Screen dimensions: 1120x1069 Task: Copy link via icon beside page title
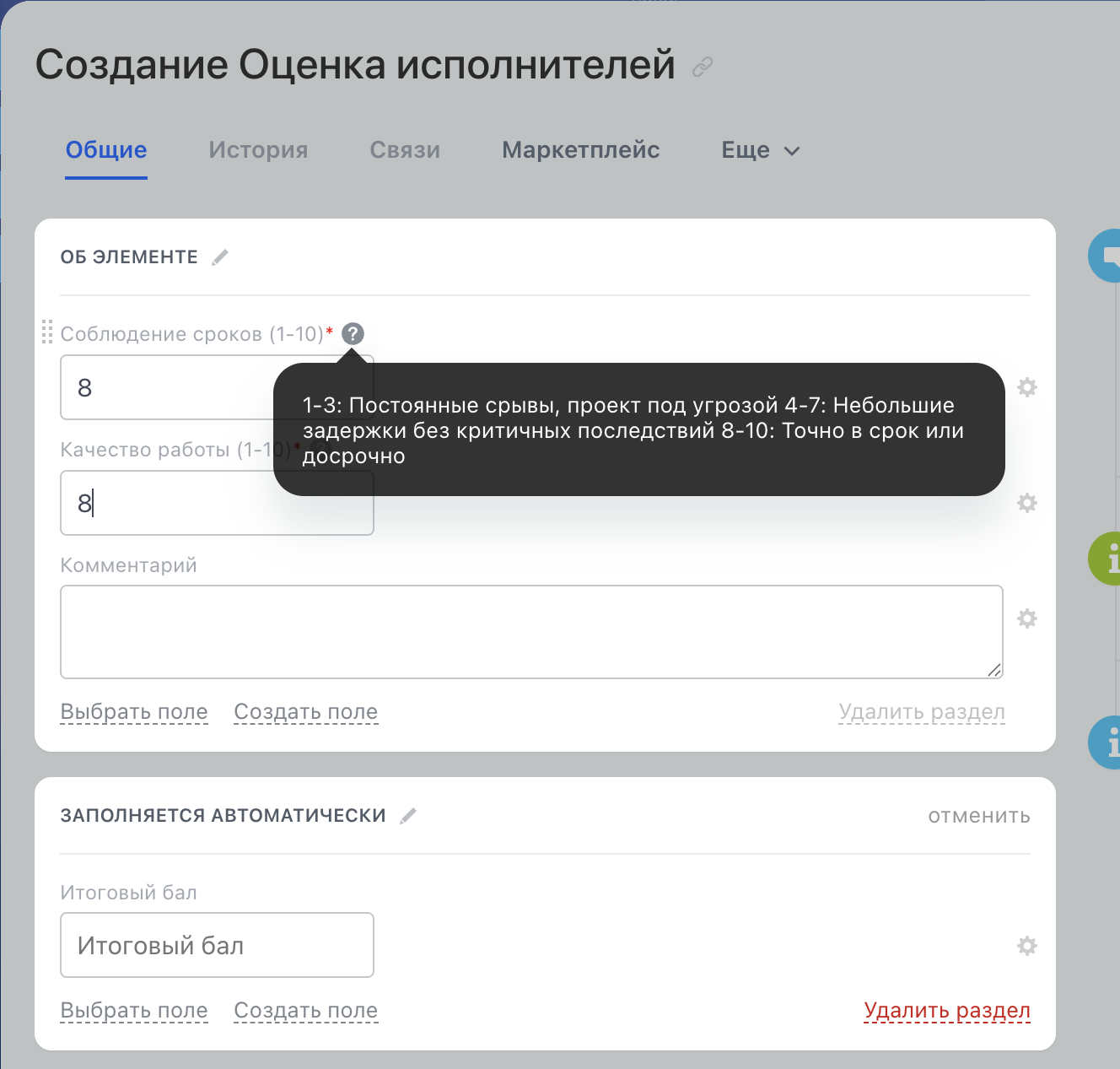pyautogui.click(x=702, y=66)
